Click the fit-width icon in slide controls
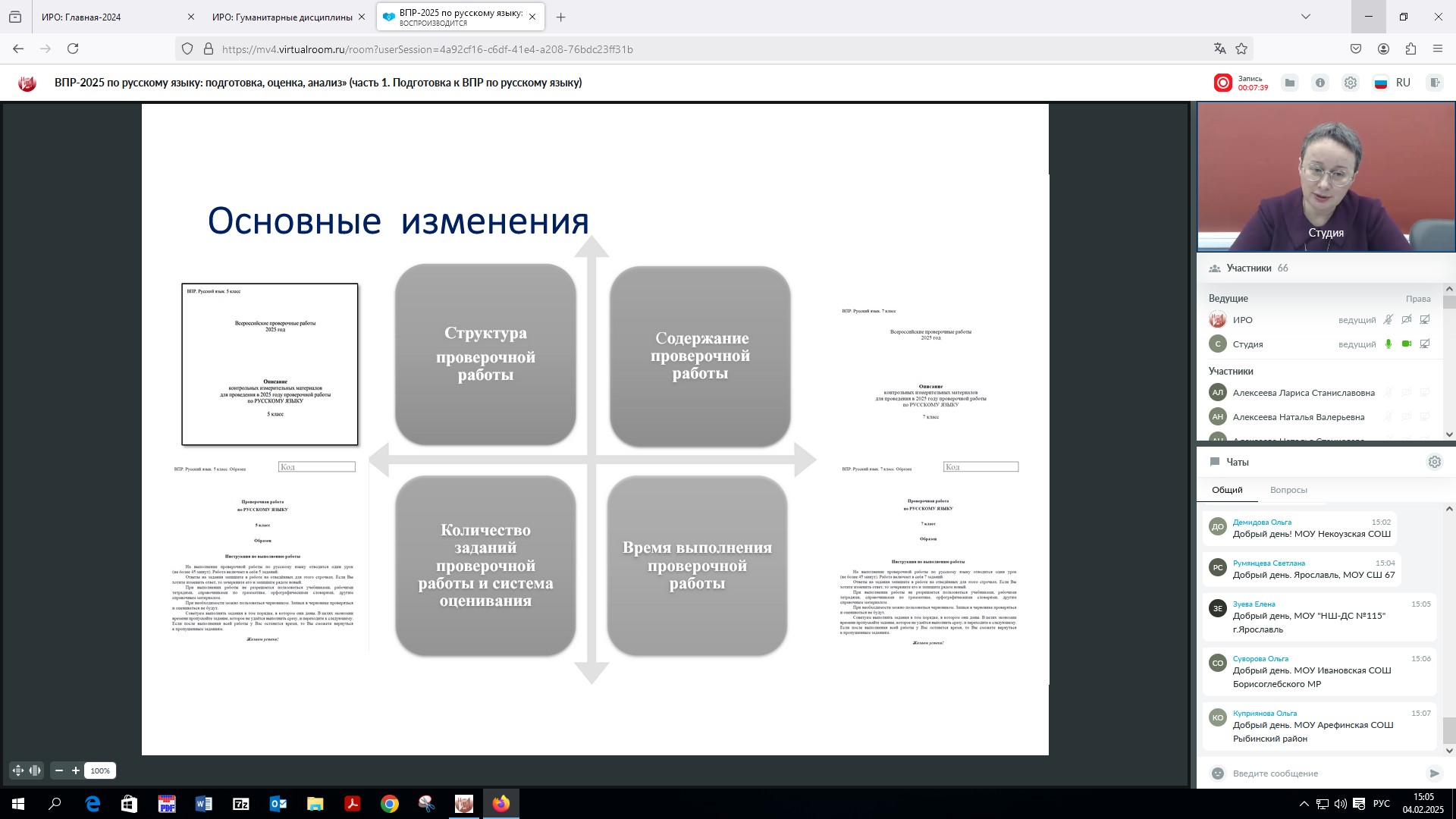 click(35, 770)
